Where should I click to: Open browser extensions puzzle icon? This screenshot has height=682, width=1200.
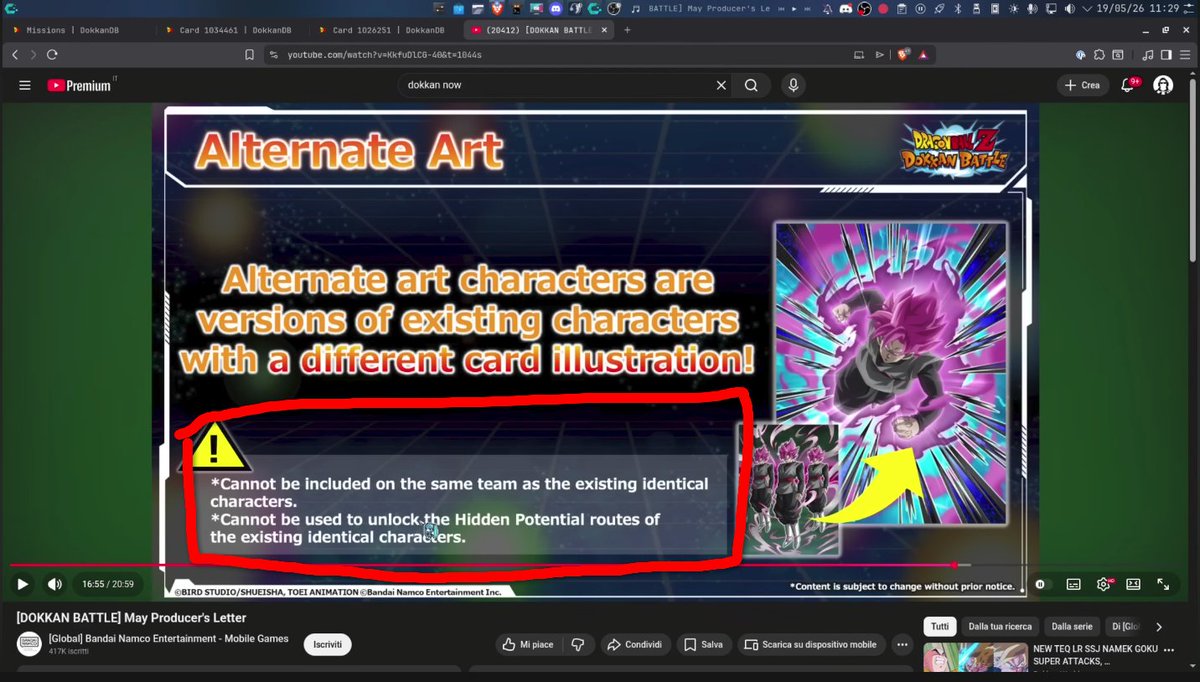[1099, 54]
